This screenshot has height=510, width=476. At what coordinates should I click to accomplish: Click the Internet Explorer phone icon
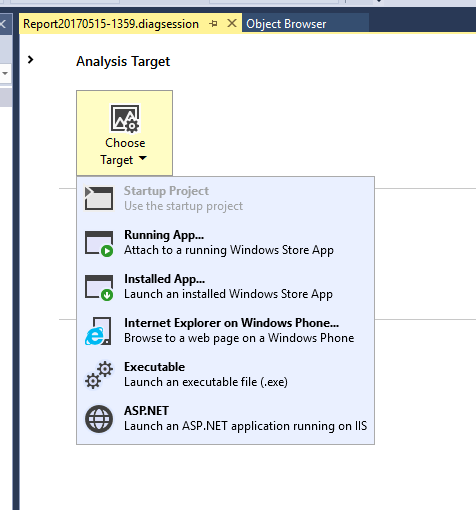98,331
